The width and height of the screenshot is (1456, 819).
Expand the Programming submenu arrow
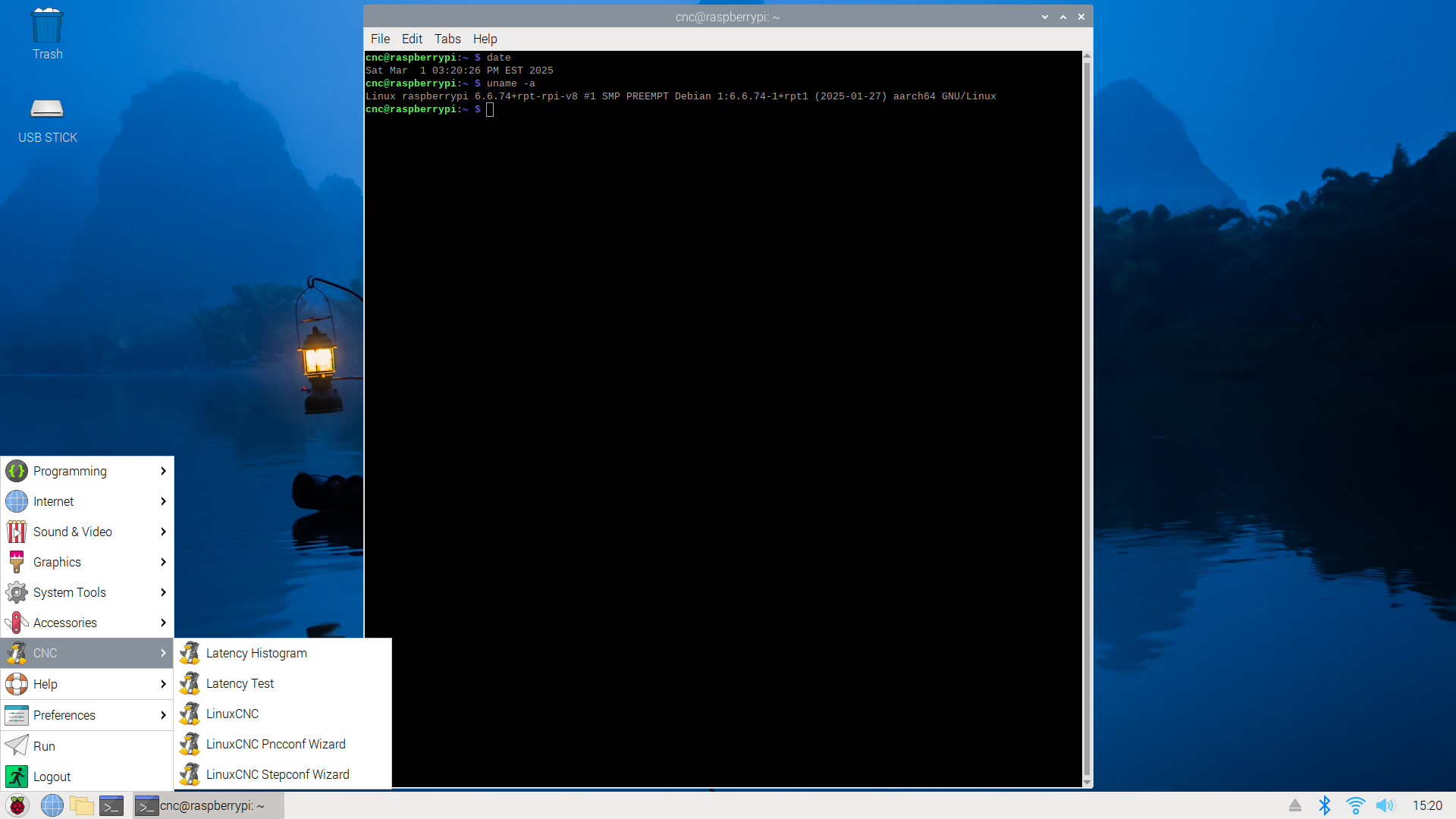(x=163, y=471)
